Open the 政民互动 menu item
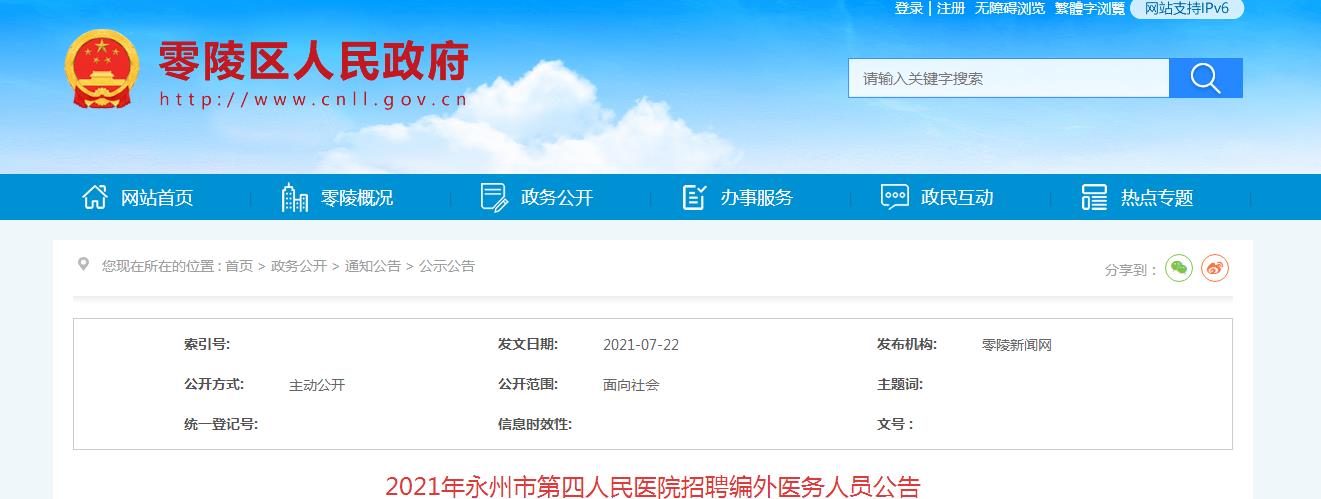This screenshot has height=499, width=1321. (x=957, y=198)
